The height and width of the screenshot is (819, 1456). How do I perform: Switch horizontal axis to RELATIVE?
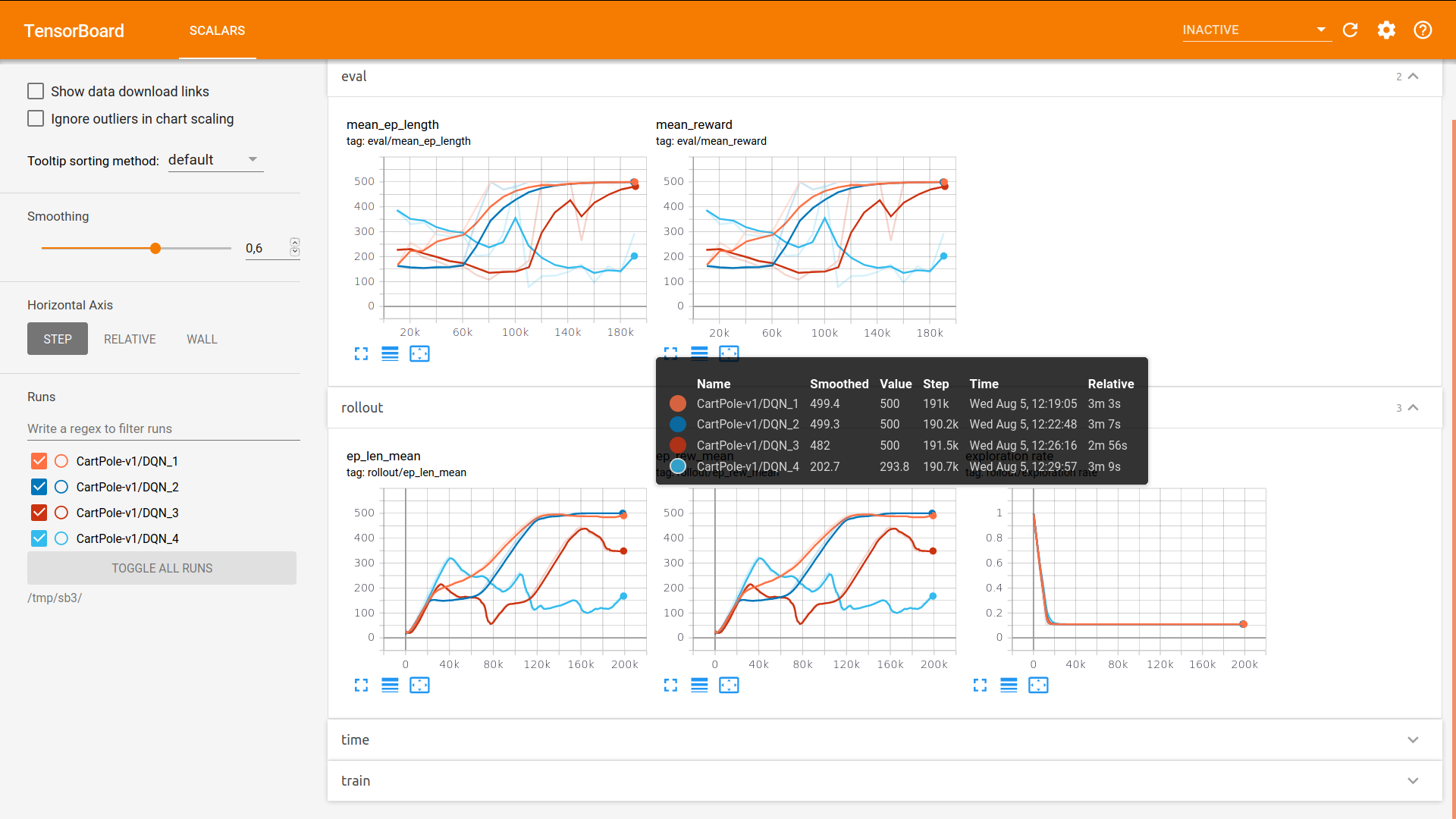pyautogui.click(x=130, y=339)
